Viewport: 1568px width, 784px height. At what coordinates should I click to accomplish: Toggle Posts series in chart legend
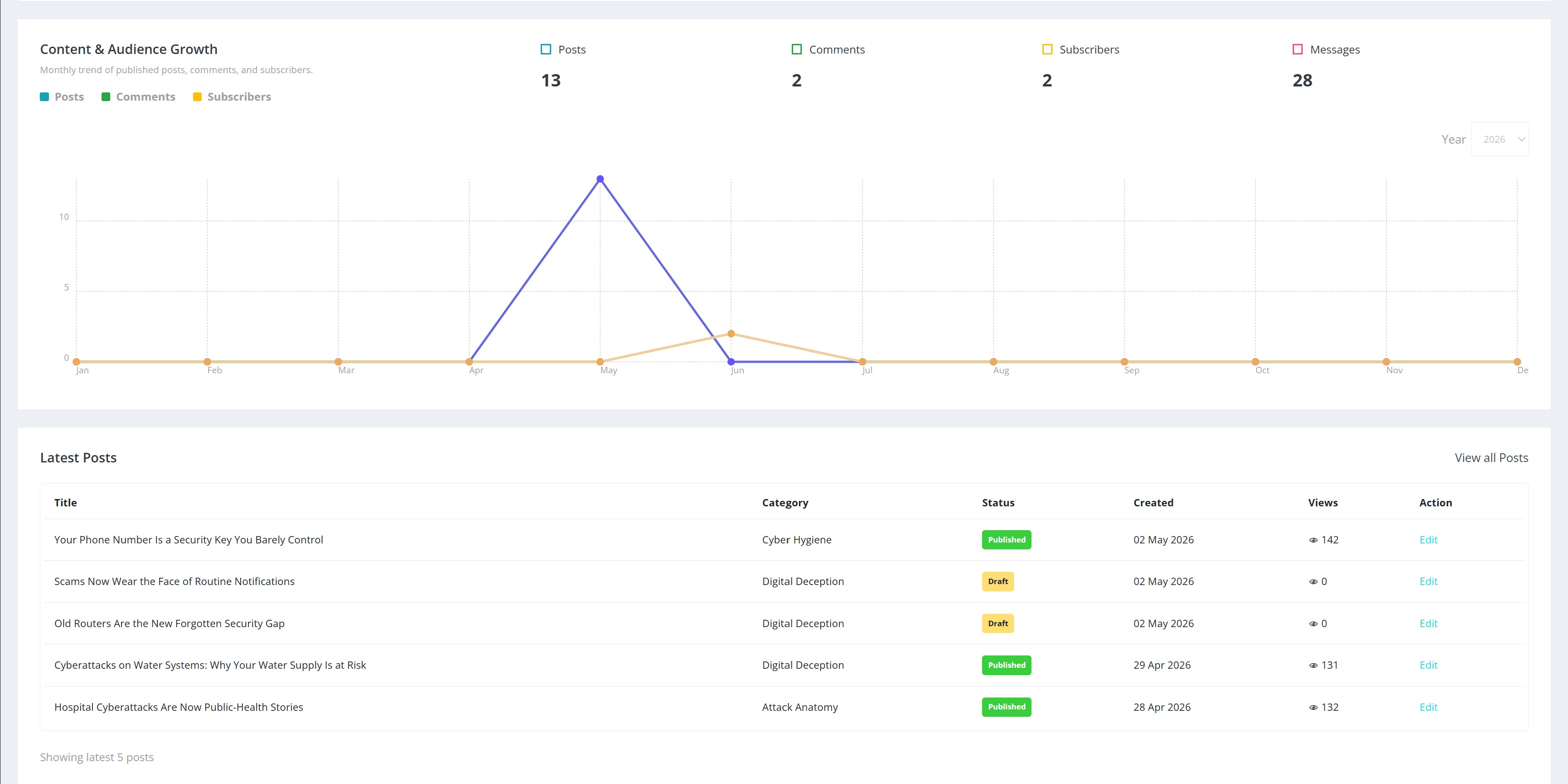click(x=62, y=97)
